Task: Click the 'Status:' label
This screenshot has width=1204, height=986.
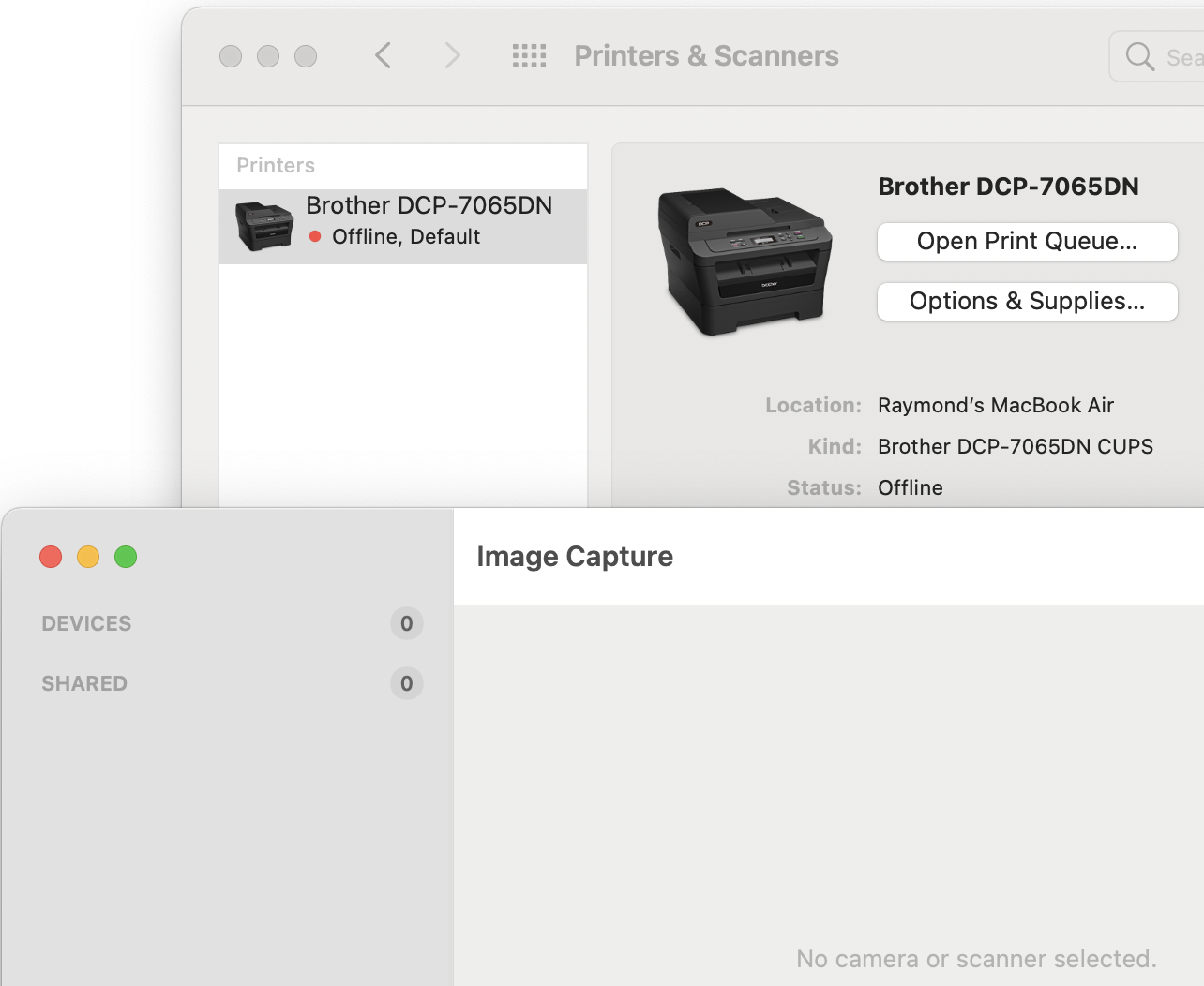Action: coord(824,488)
